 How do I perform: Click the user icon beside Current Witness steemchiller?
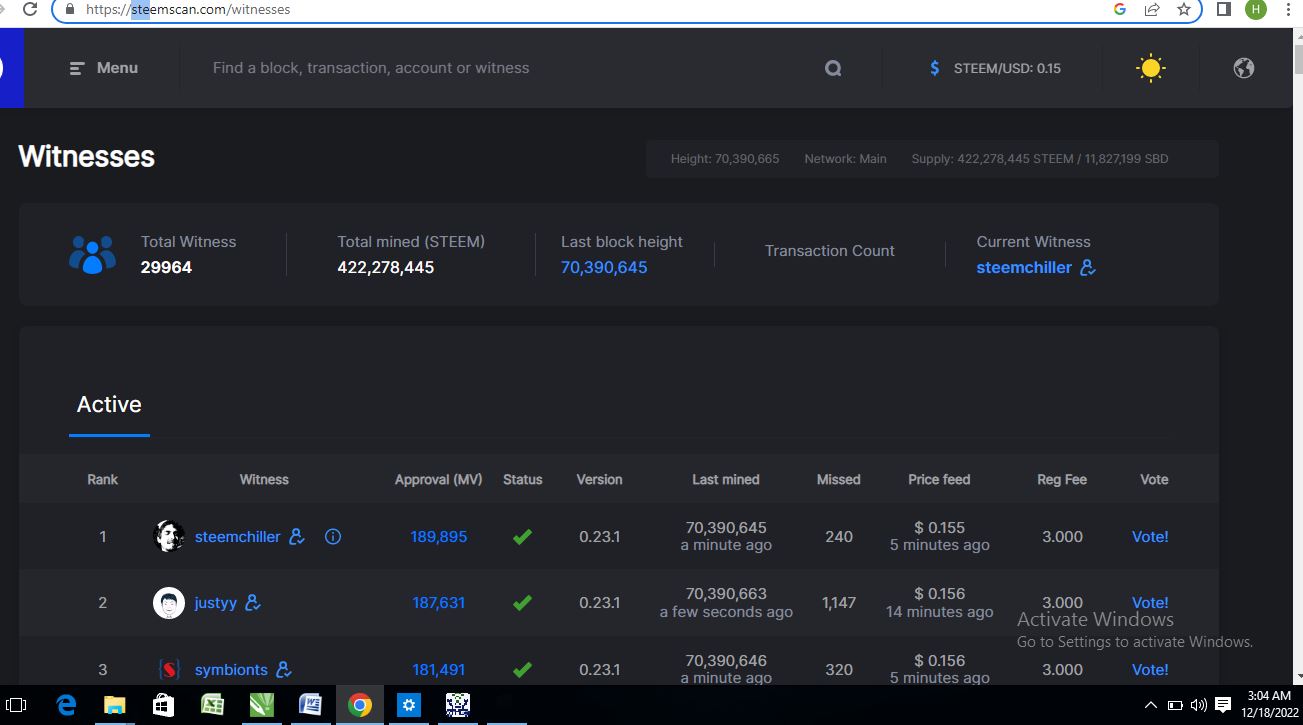tap(1088, 268)
